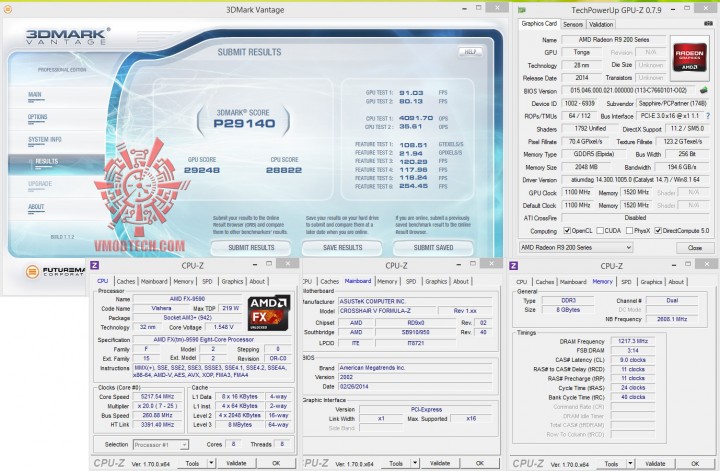
Task: Click the DRAM Frequency value 1217.3 MHz
Action: (633, 341)
